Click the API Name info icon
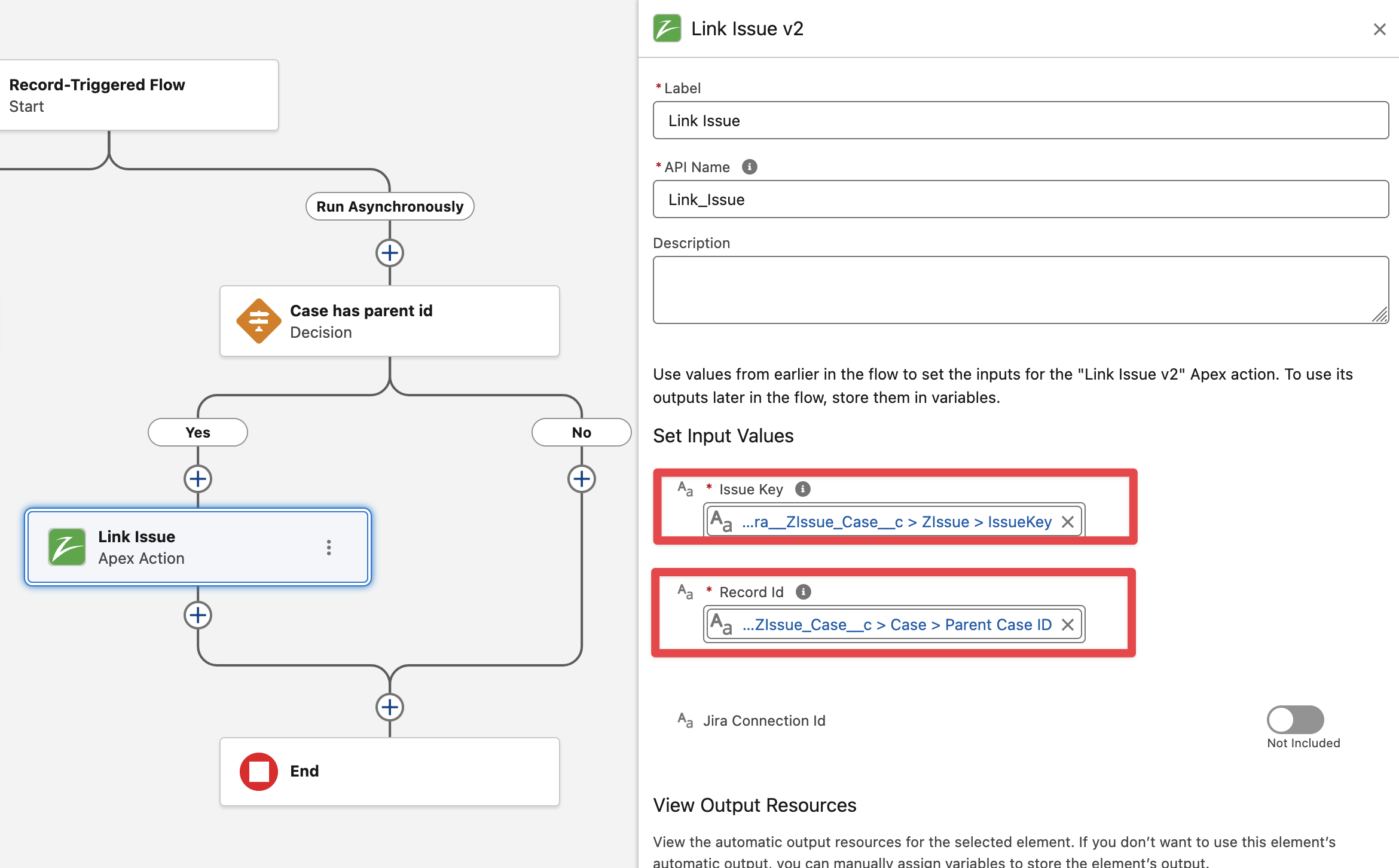The image size is (1399, 868). click(x=749, y=167)
